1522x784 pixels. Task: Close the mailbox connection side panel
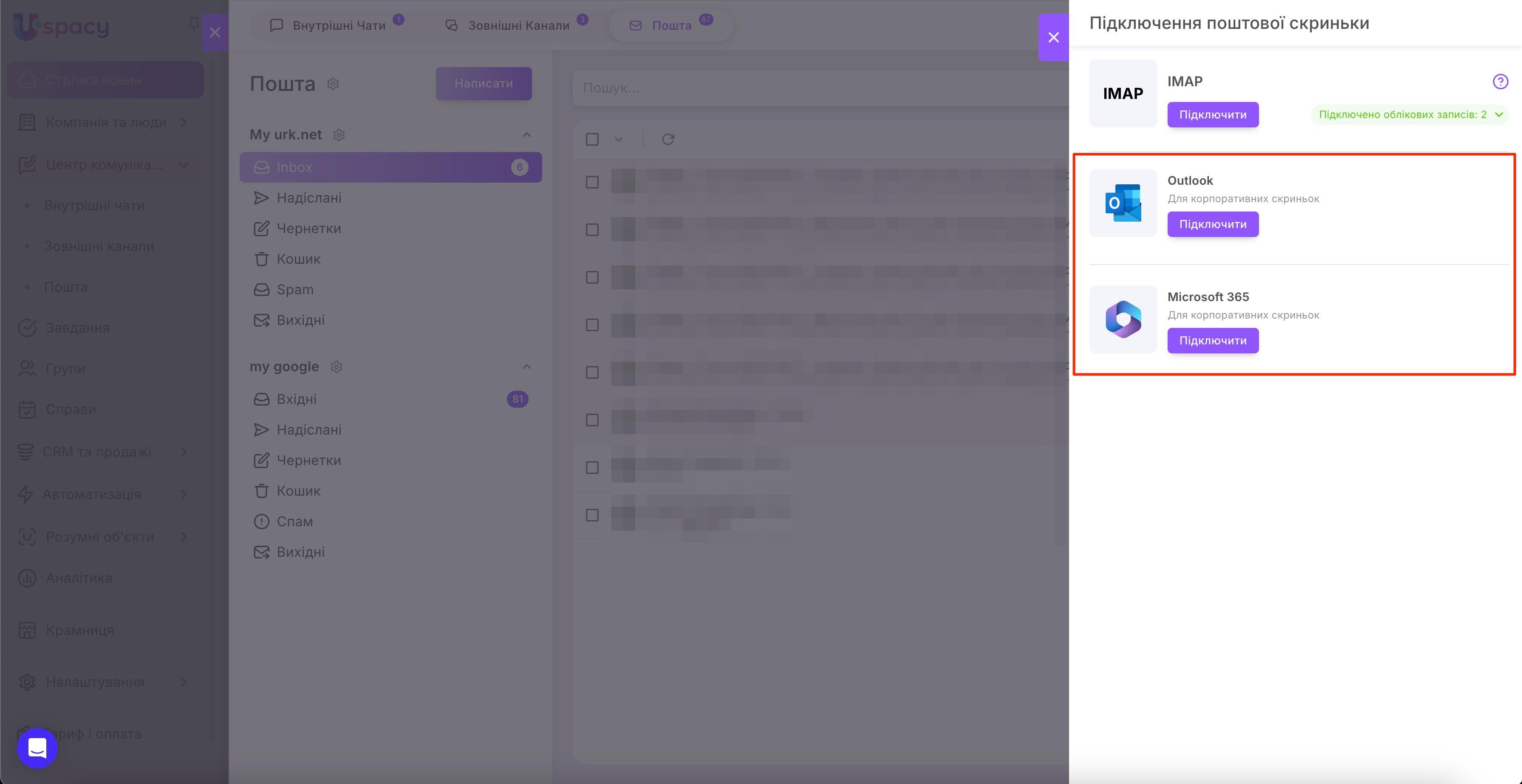(x=1053, y=37)
